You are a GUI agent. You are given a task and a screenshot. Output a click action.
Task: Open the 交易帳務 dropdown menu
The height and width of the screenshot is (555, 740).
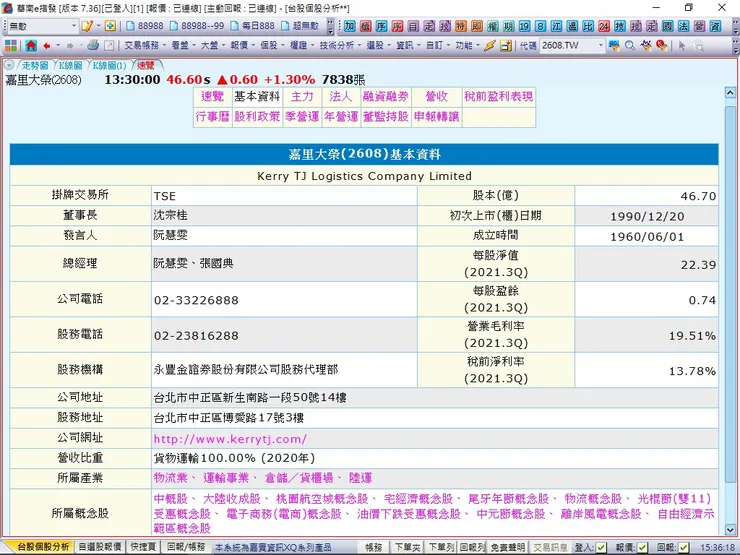pos(145,46)
